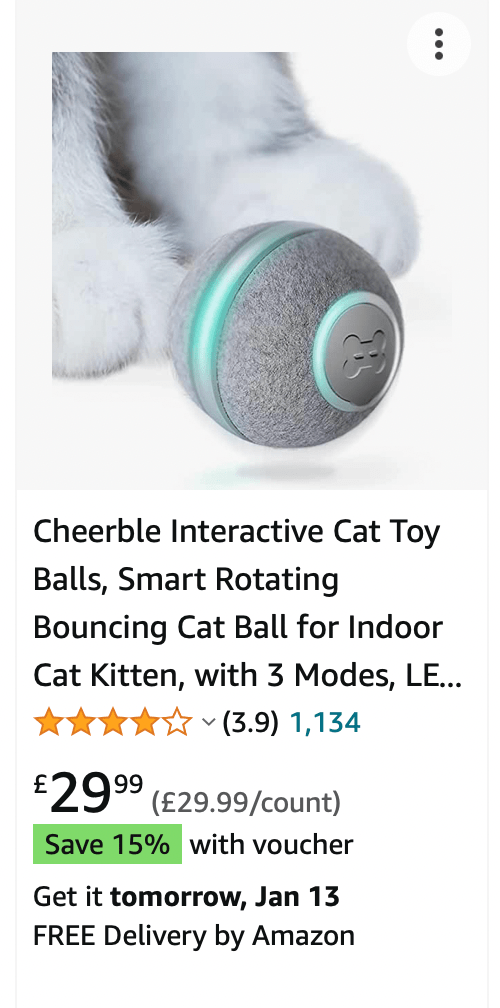This screenshot has width=500, height=1008.
Task: Click the first filled orange star
Action: coord(49,723)
